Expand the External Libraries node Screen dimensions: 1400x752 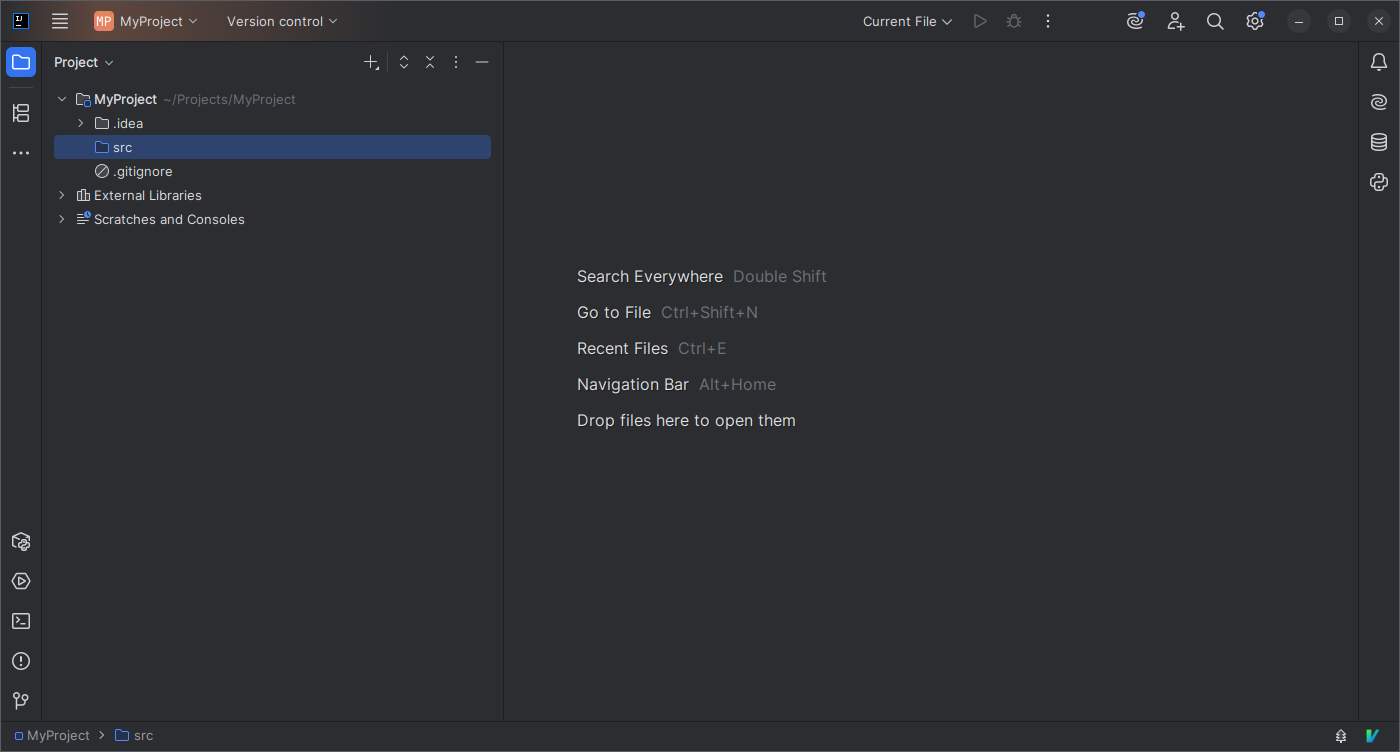(x=62, y=195)
